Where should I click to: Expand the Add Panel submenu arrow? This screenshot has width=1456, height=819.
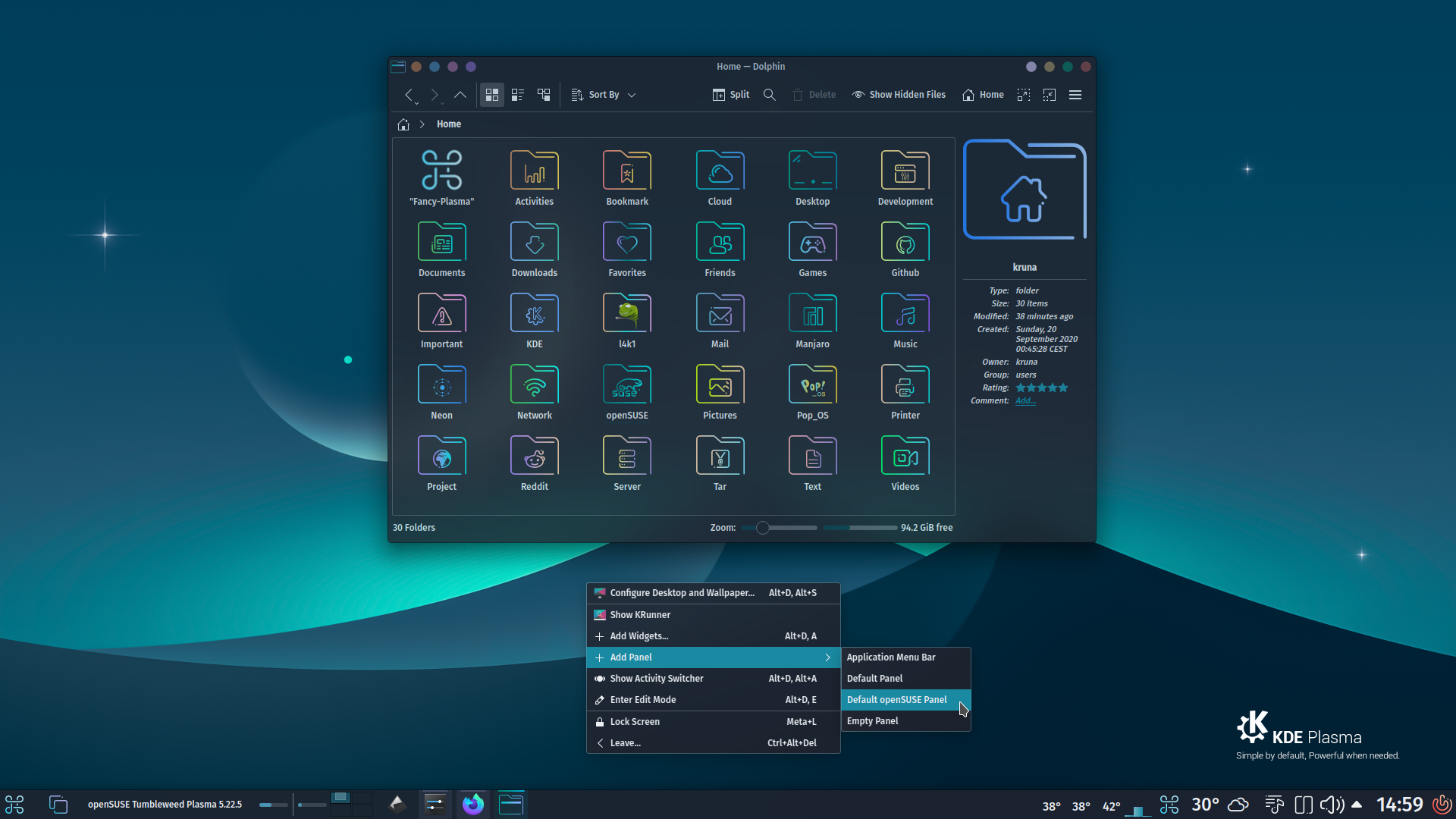(828, 657)
